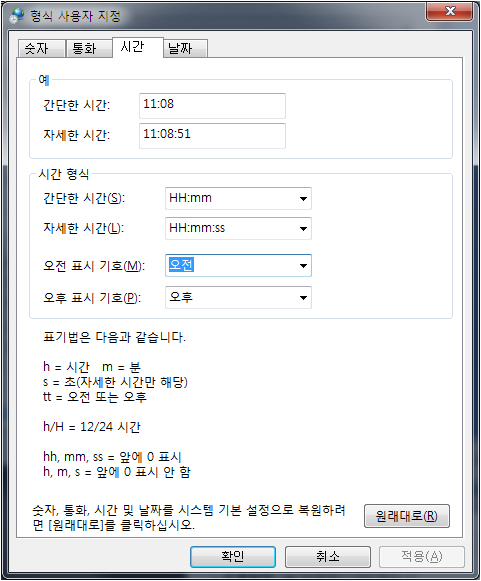481x581 pixels.
Task: Open the 날짜 tab
Action: [185, 48]
